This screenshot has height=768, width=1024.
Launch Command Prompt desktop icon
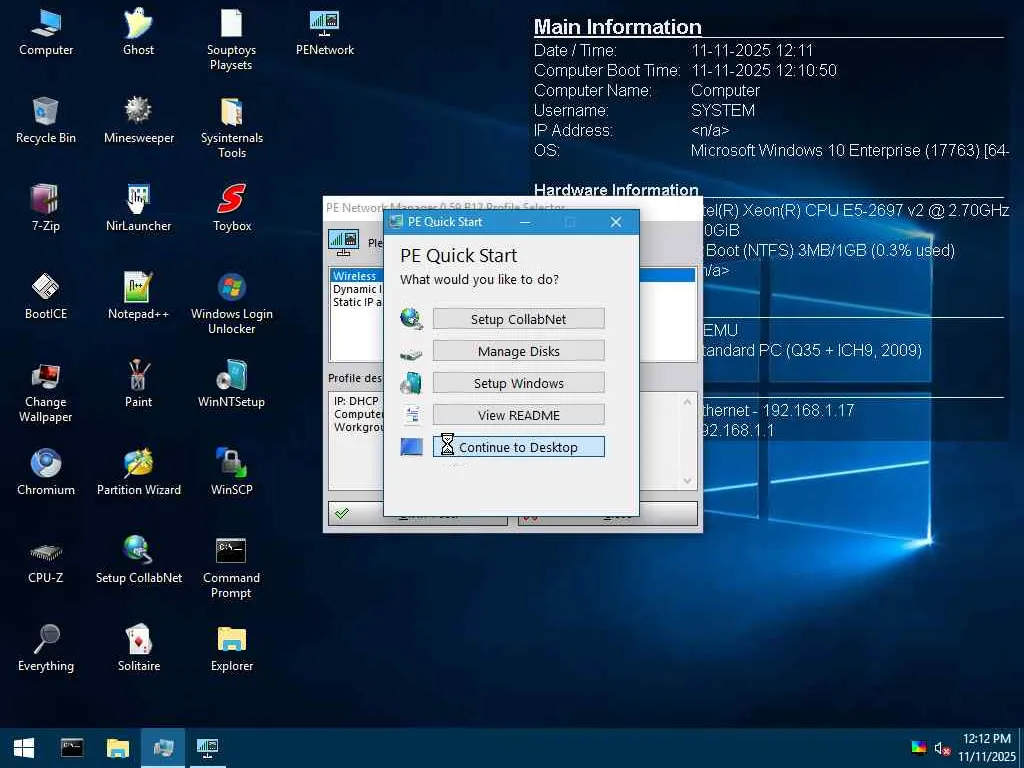click(231, 568)
